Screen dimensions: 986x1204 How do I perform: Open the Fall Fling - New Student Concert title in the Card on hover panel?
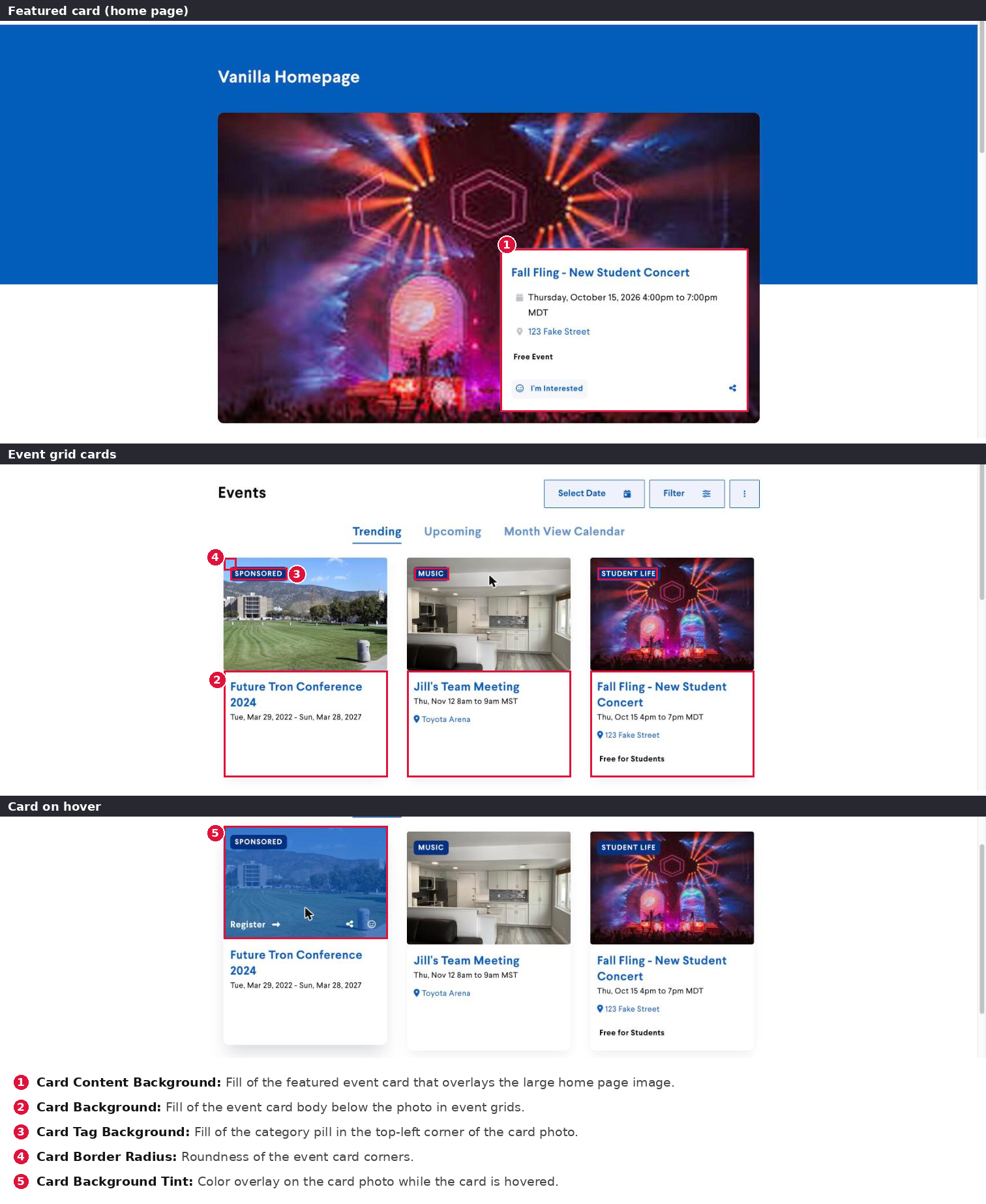click(x=661, y=969)
